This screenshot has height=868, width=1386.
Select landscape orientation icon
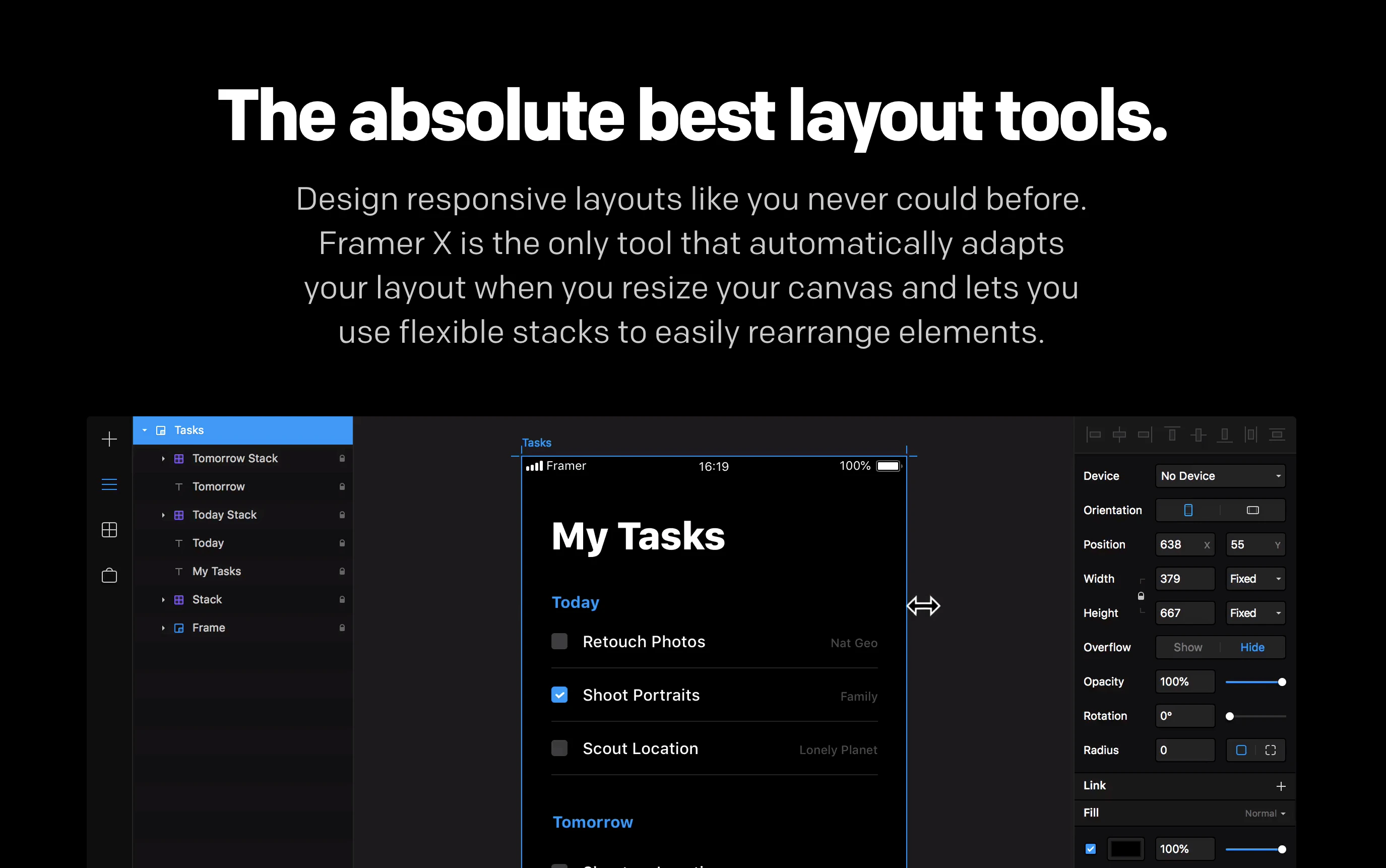click(1252, 510)
